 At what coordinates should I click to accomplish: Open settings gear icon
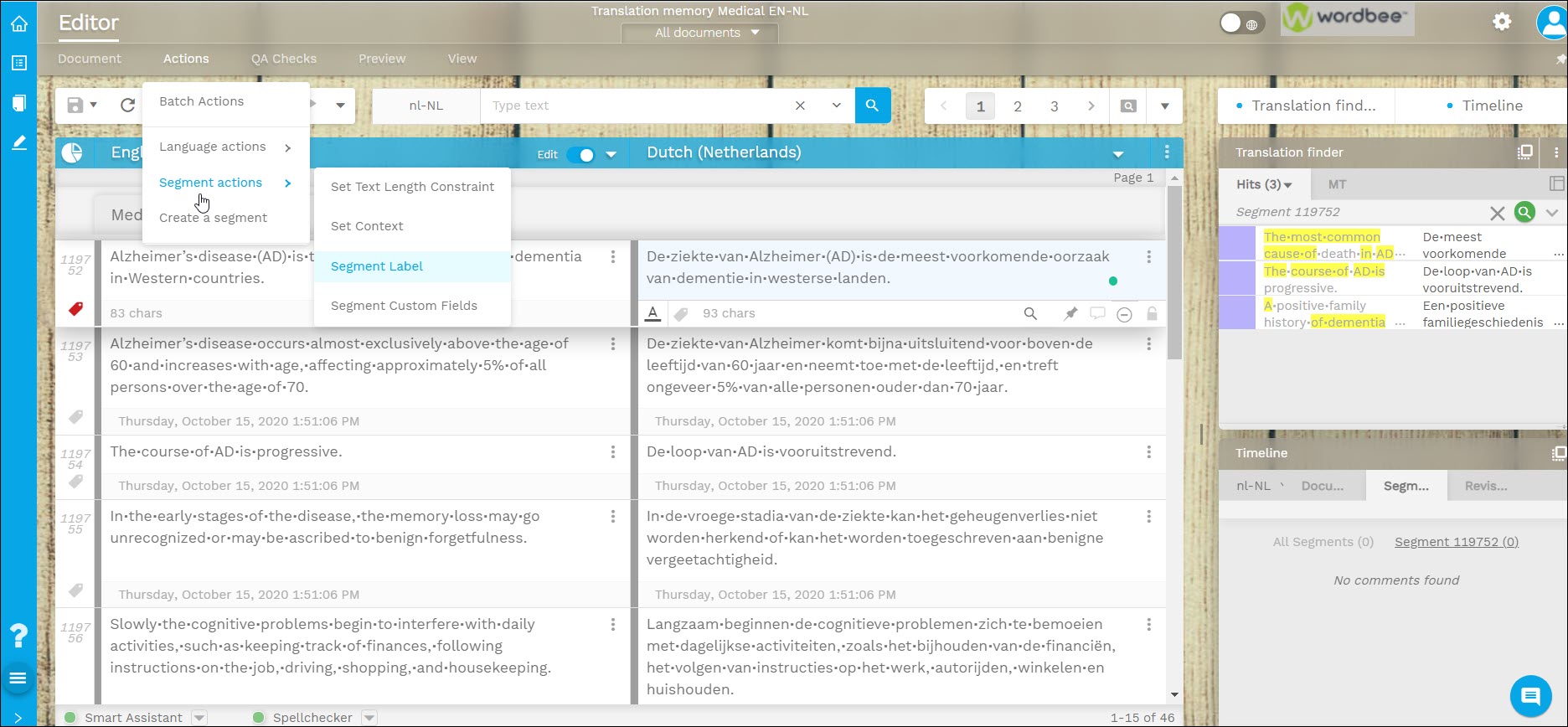(x=1502, y=22)
